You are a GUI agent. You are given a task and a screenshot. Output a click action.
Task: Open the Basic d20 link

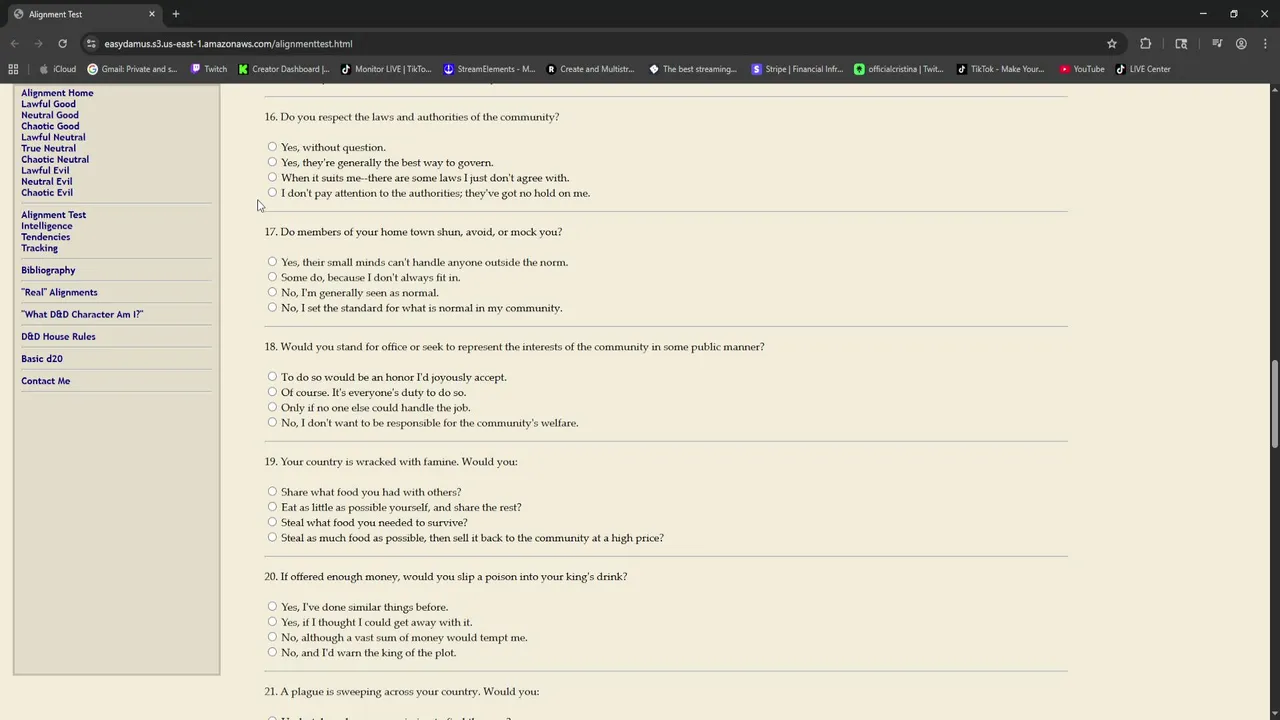coord(42,358)
